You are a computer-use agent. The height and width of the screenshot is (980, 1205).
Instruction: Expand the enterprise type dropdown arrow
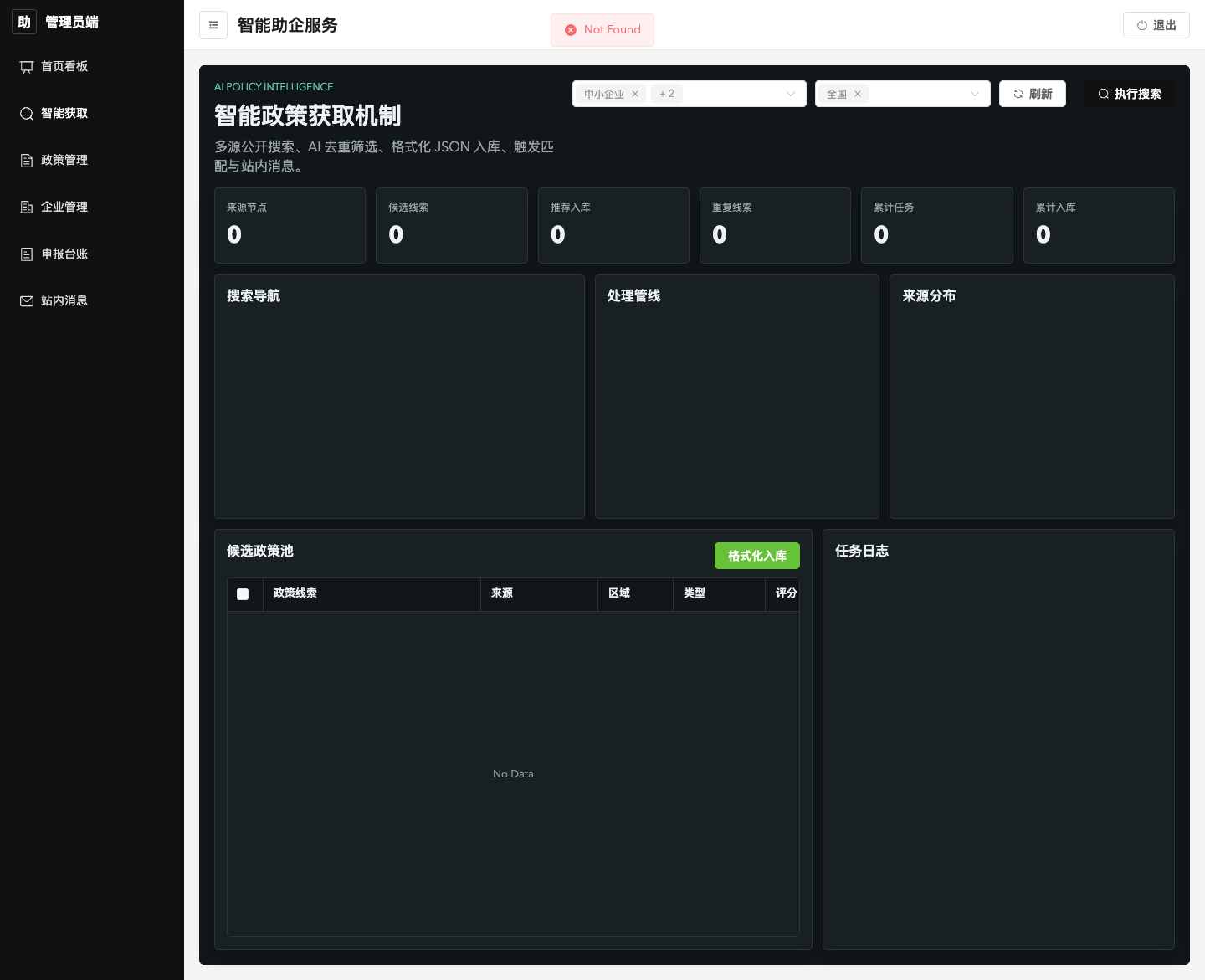[x=791, y=94]
